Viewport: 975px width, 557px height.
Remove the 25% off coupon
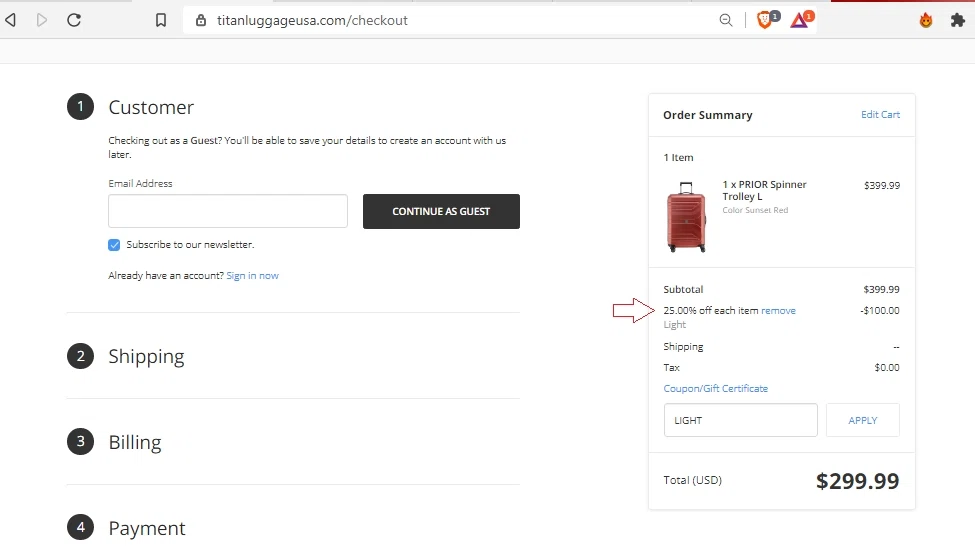click(x=778, y=311)
